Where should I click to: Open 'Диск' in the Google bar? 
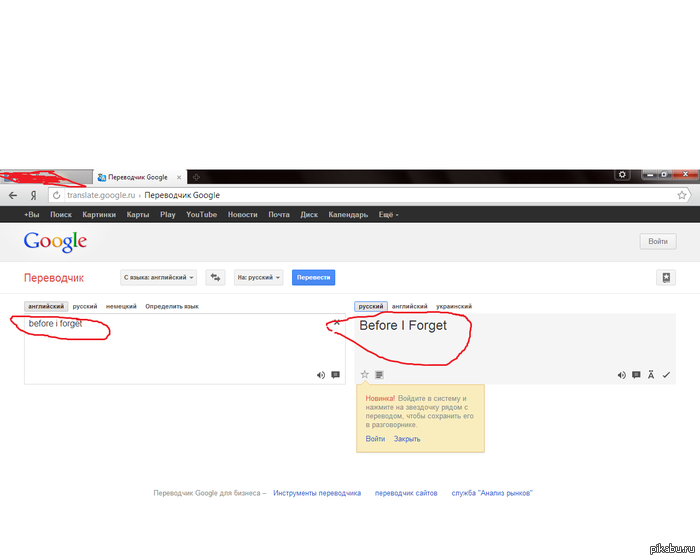pyautogui.click(x=309, y=215)
